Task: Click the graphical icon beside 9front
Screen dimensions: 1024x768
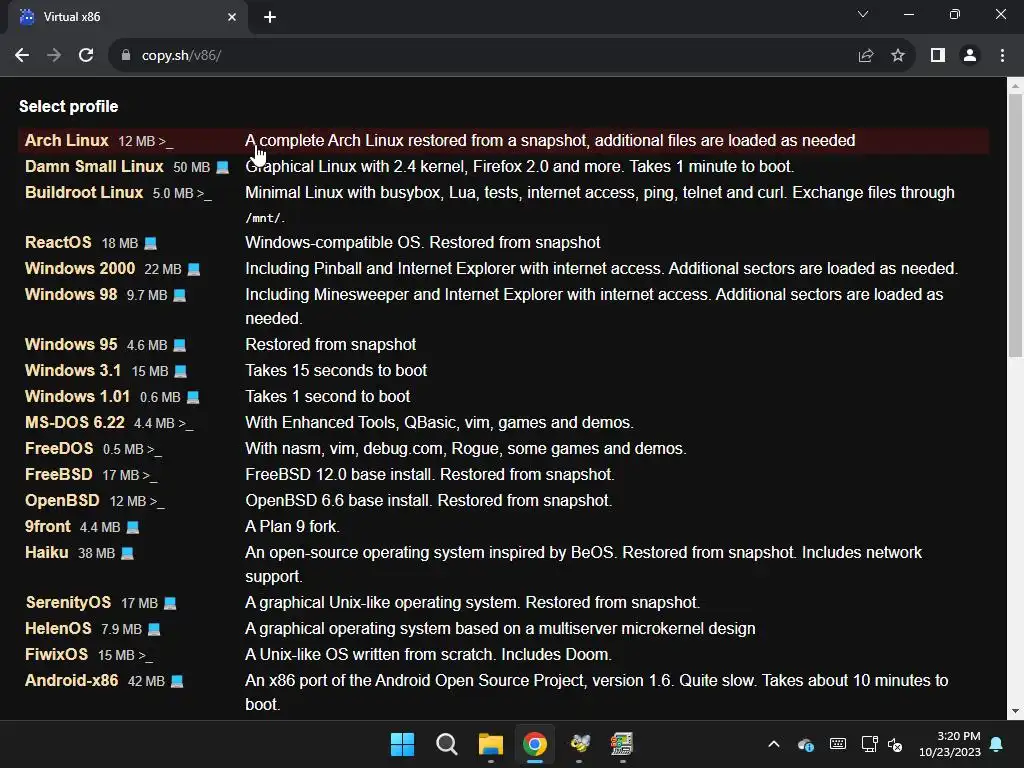Action: point(133,528)
